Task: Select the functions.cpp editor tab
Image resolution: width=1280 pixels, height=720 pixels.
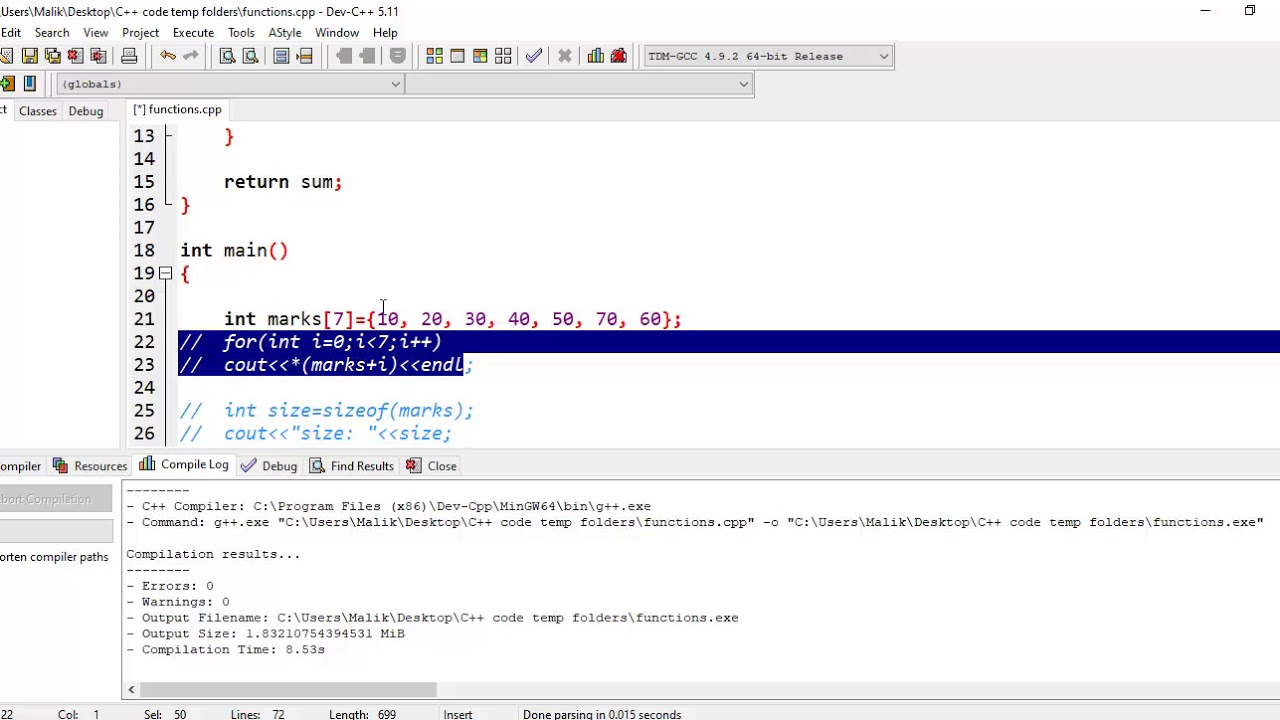Action: 178,110
